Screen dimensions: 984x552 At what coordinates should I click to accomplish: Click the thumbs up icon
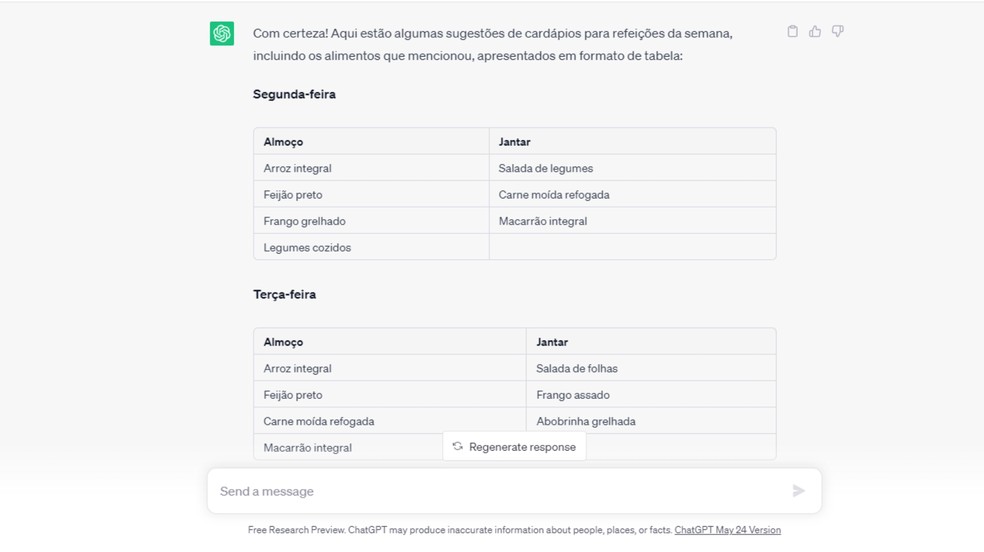coord(815,32)
